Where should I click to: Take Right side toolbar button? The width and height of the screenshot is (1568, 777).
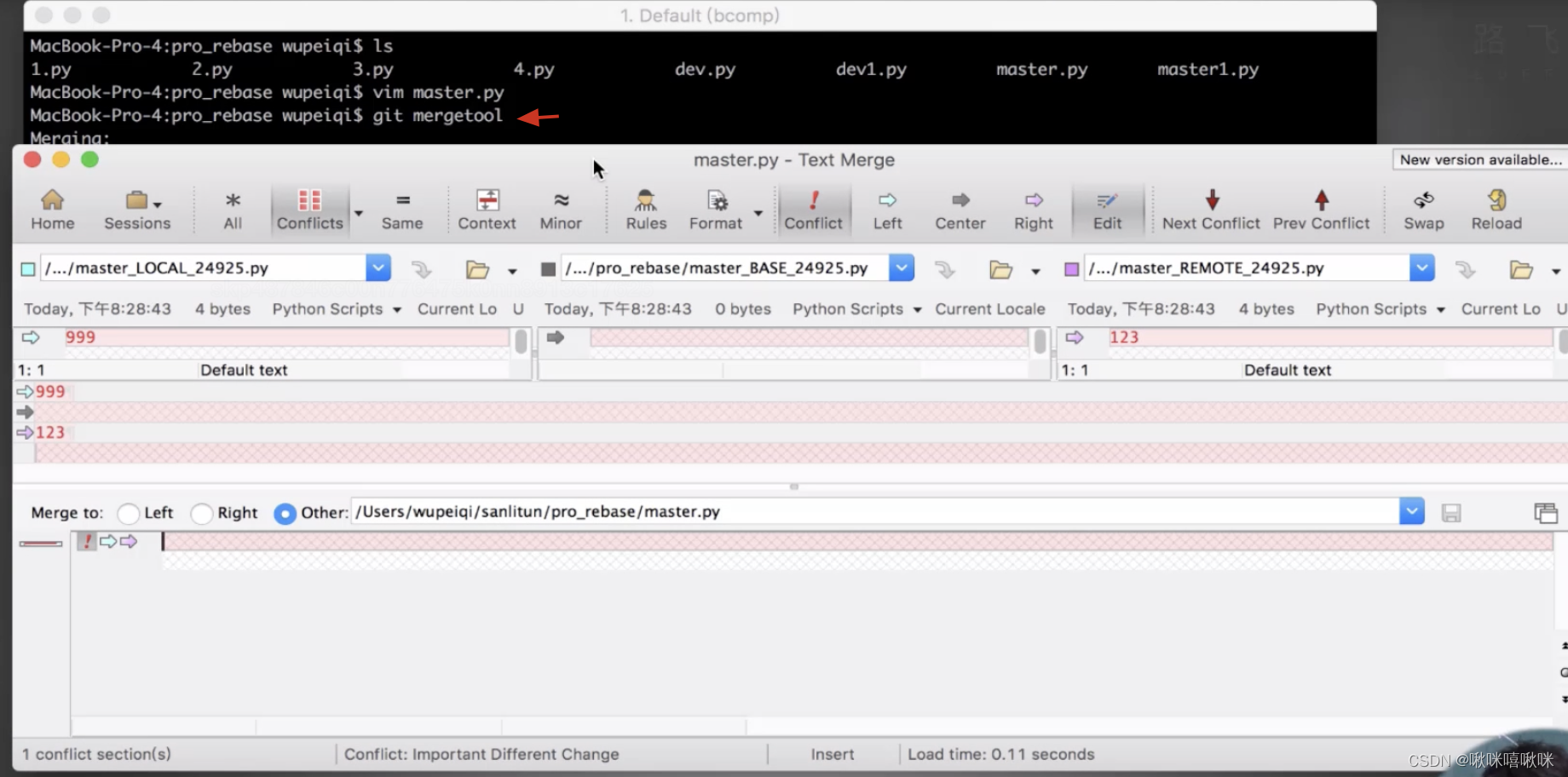[1034, 210]
